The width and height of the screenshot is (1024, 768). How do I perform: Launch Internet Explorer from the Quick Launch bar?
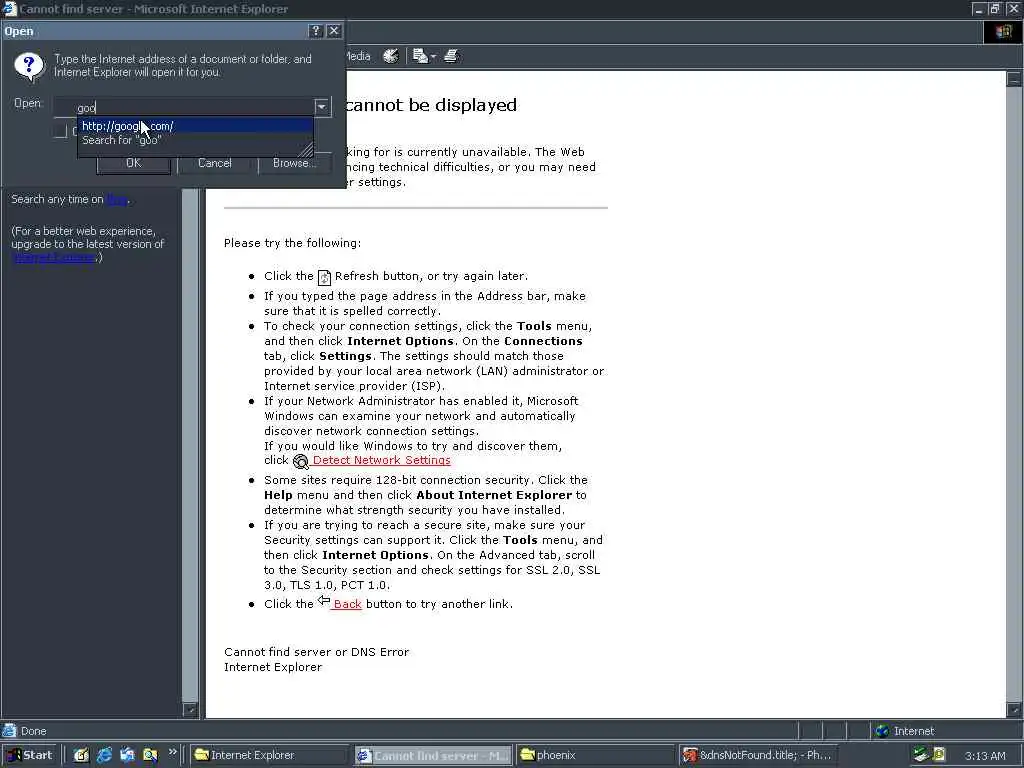(x=104, y=755)
